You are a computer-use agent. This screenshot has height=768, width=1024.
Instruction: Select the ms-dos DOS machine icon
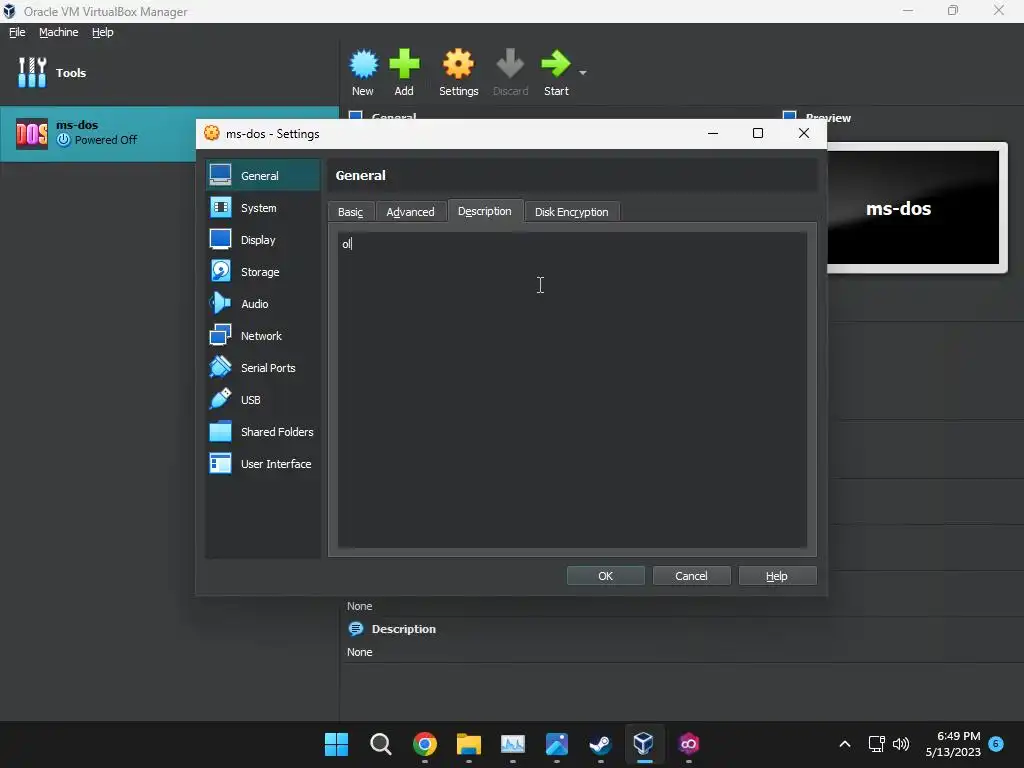point(32,134)
